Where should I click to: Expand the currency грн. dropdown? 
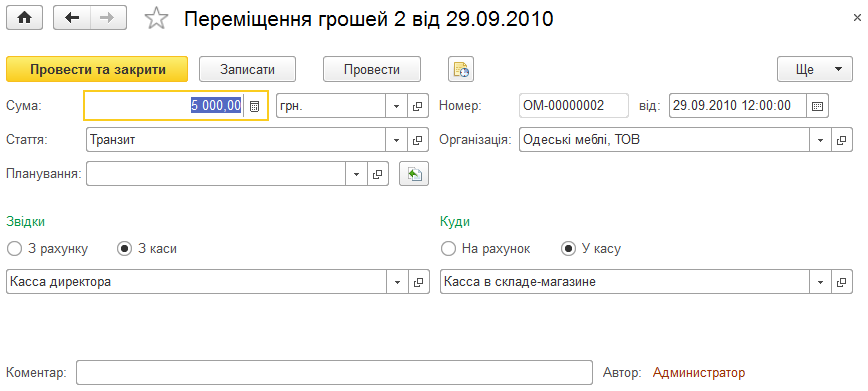pos(396,106)
